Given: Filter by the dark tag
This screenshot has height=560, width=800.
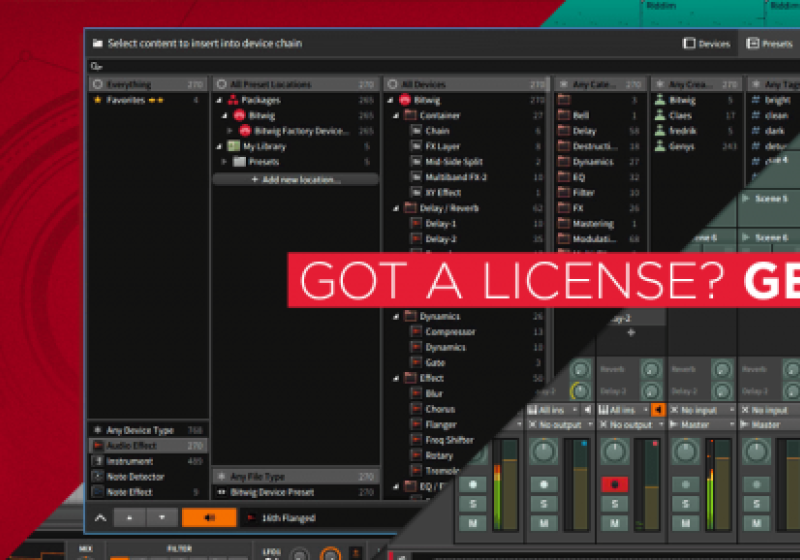Looking at the screenshot, I should click(x=774, y=131).
